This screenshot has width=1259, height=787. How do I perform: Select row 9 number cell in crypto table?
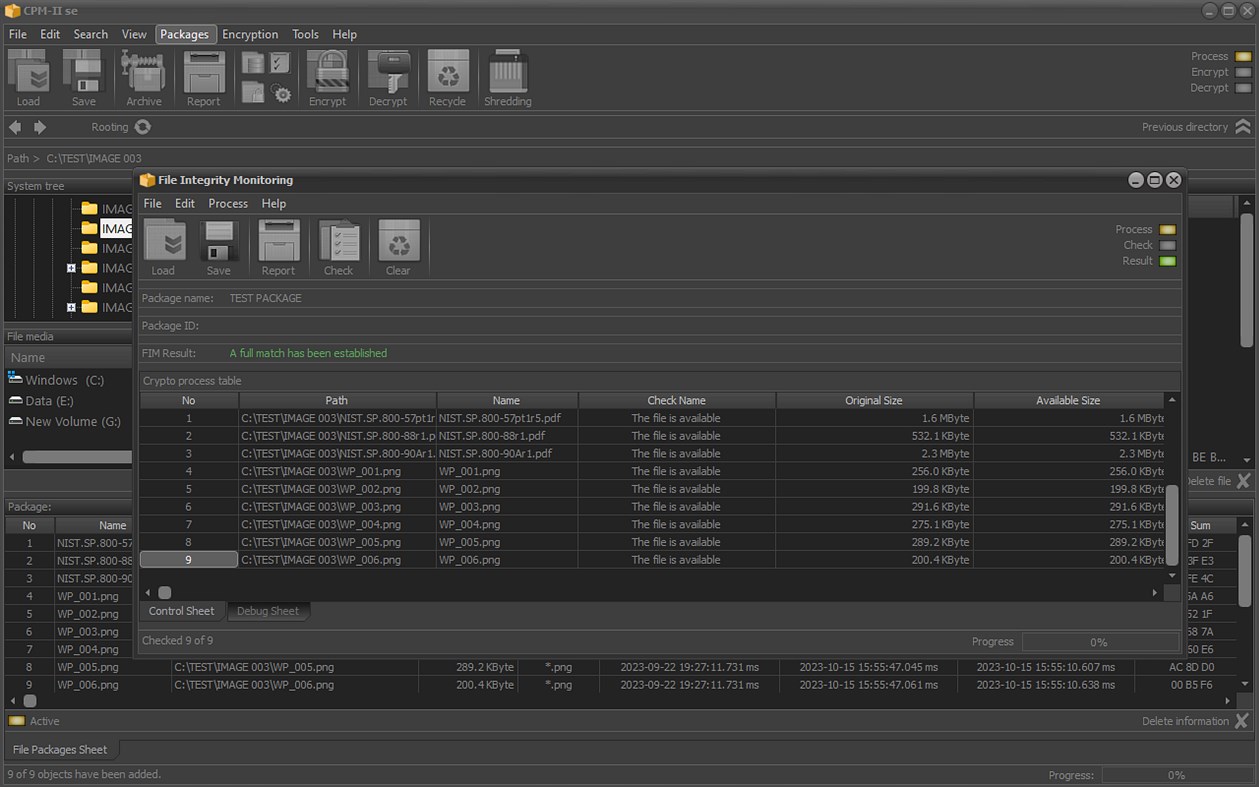click(189, 560)
